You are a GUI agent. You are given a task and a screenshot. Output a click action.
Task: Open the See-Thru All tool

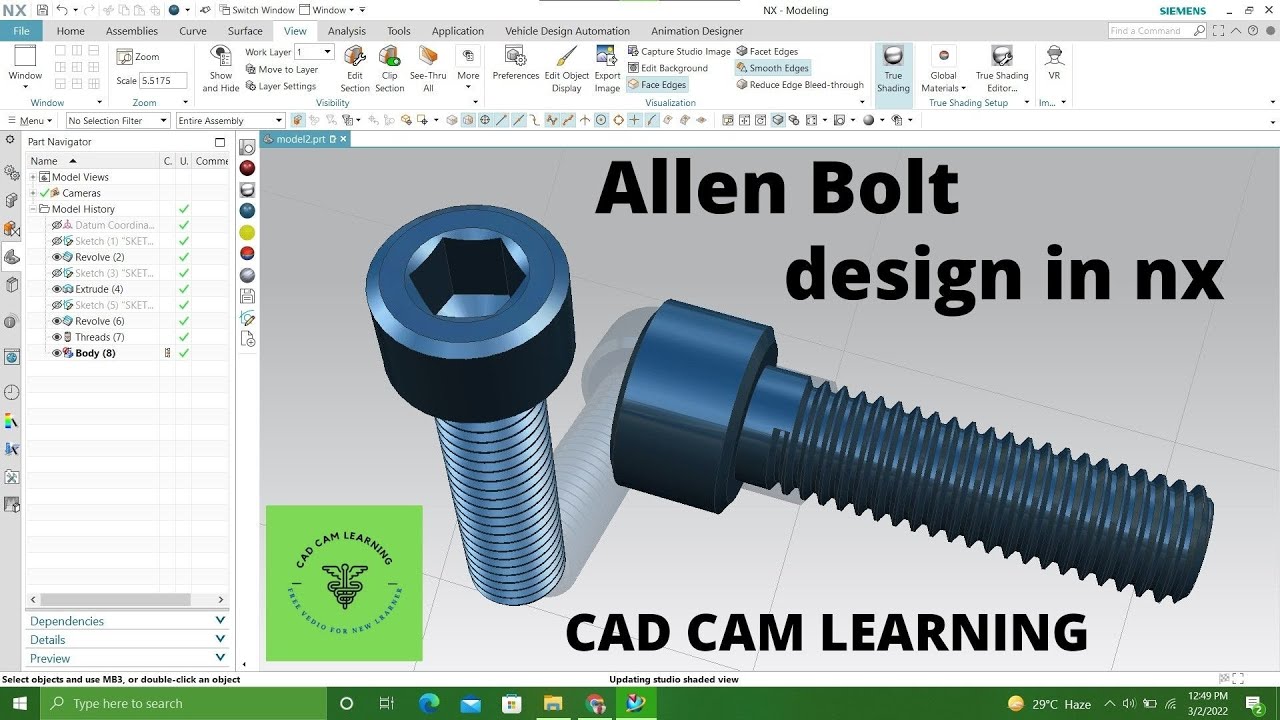click(428, 68)
